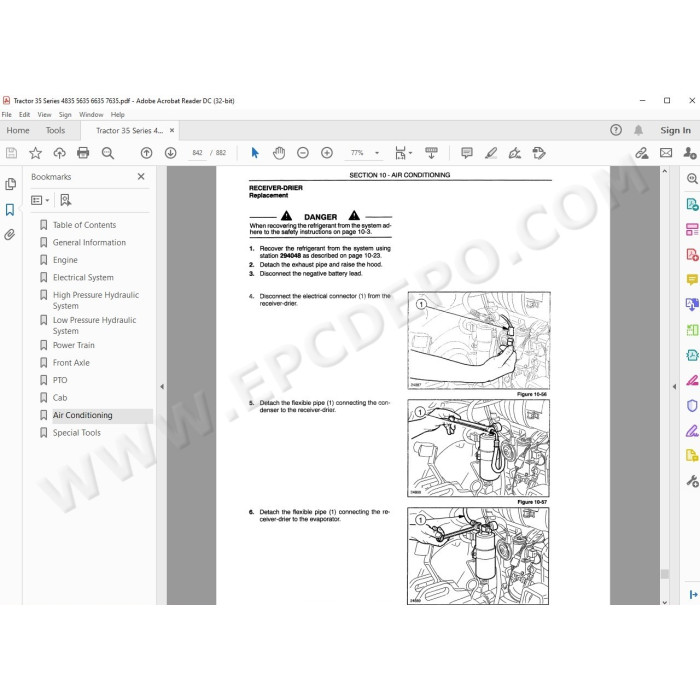Open fit page options tool
700x700 pixels.
[400, 153]
